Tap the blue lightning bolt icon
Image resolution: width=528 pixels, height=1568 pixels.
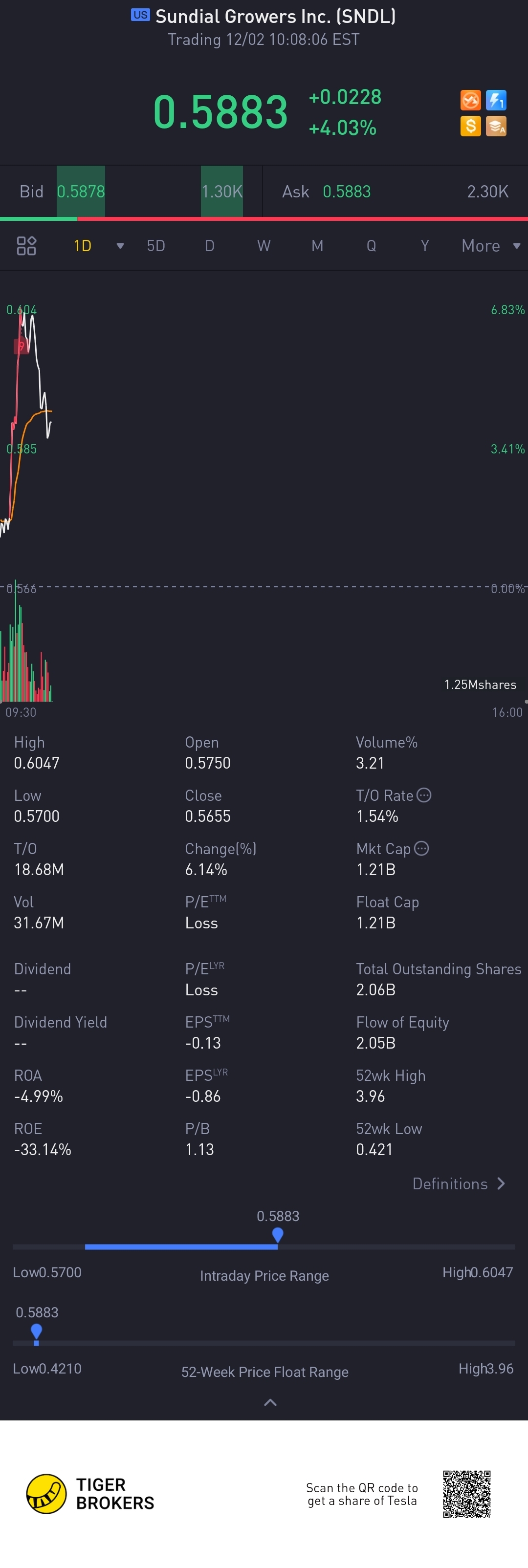pyautogui.click(x=496, y=100)
